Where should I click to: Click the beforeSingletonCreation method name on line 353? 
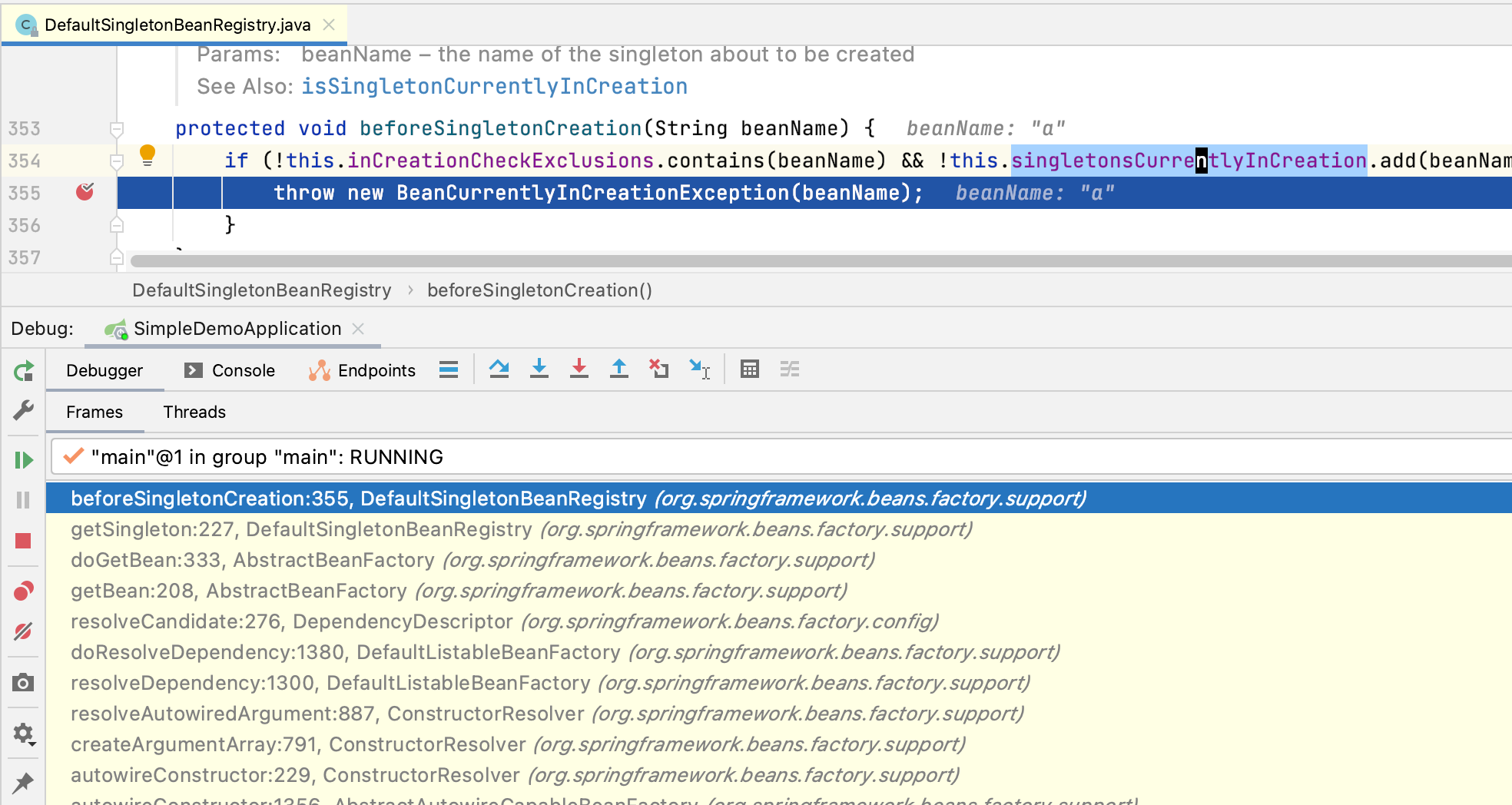[x=501, y=128]
